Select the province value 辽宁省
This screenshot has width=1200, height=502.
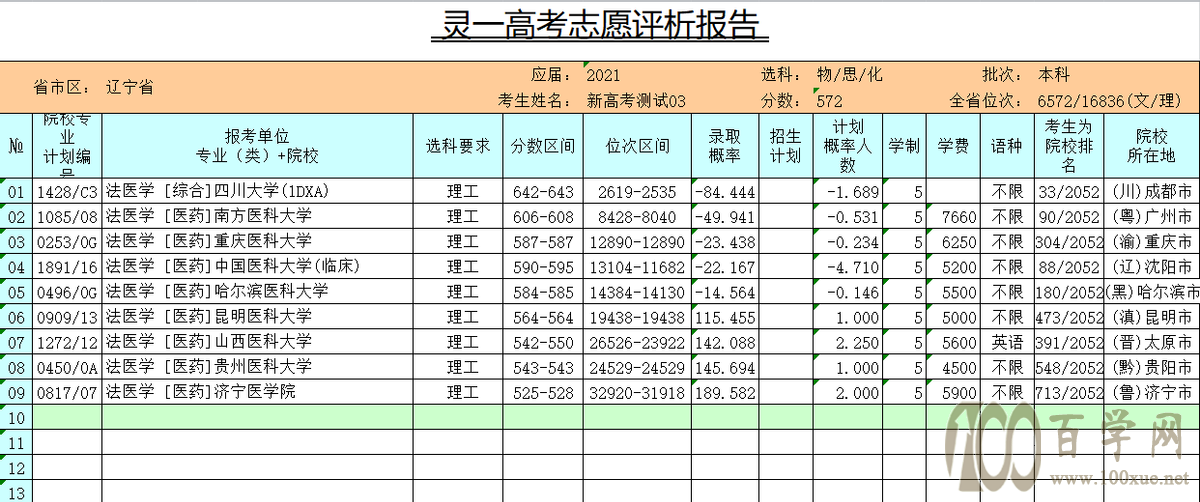pos(130,87)
